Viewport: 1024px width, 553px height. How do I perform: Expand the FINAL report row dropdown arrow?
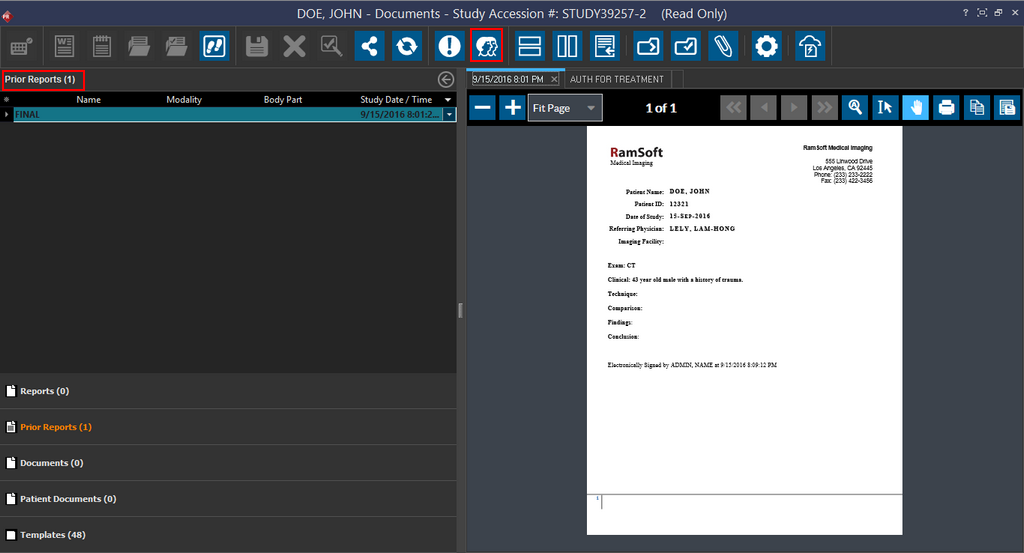click(x=450, y=115)
